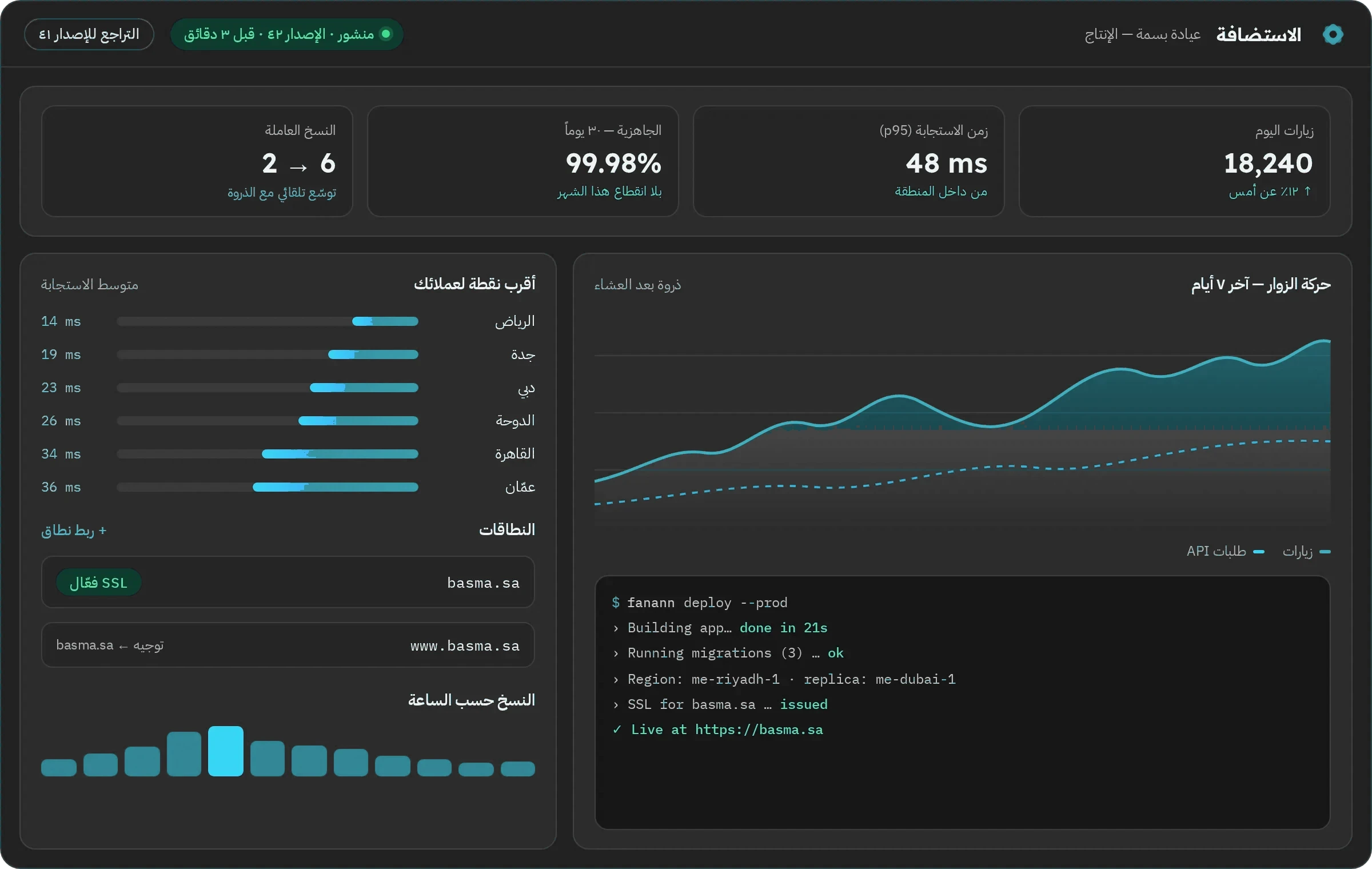Click the note ذروة بعد العشاء

point(637,284)
